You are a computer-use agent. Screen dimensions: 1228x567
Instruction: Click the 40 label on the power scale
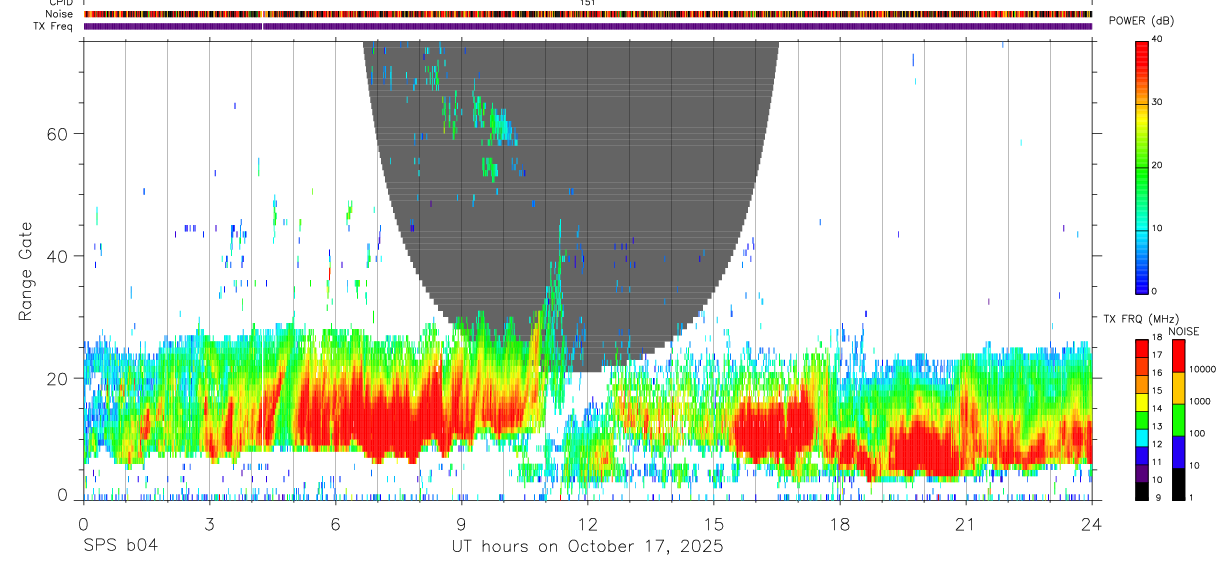(x=1156, y=39)
